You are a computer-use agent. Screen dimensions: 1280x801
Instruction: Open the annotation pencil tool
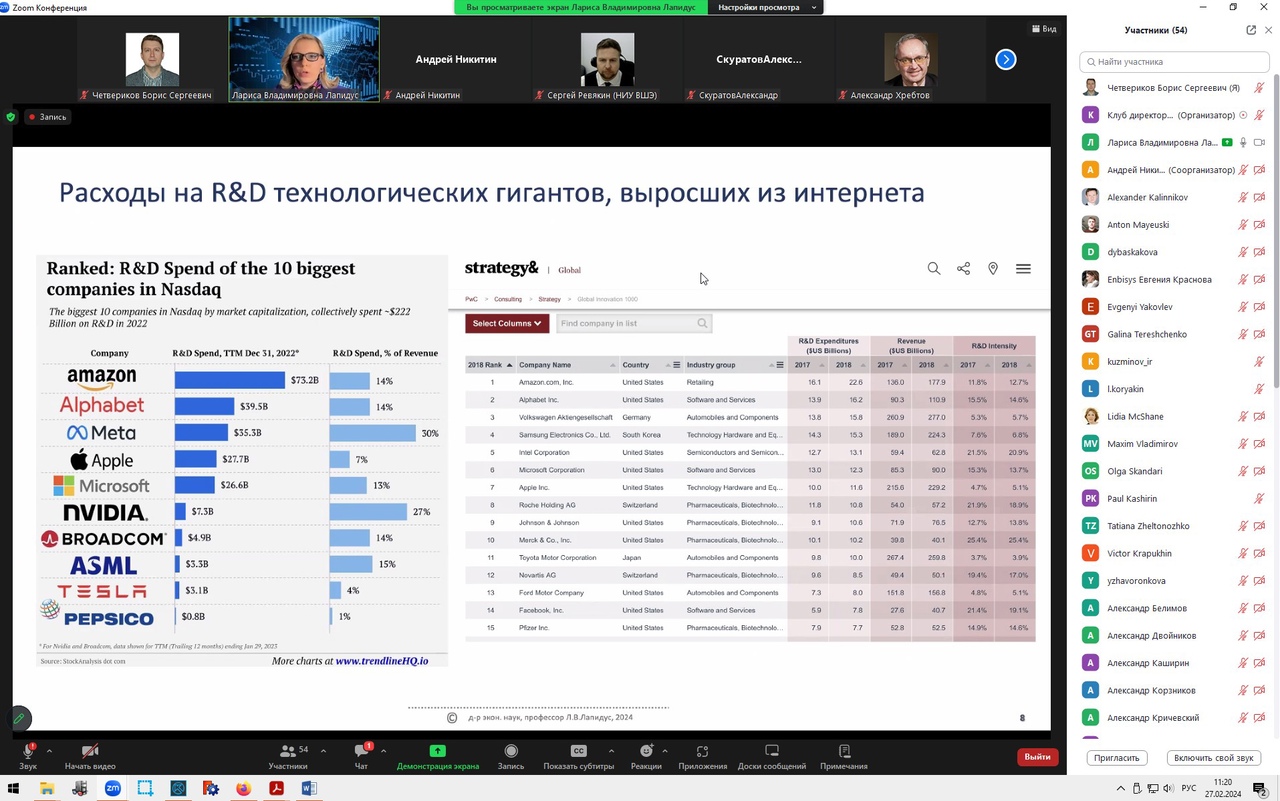pyautogui.click(x=18, y=718)
